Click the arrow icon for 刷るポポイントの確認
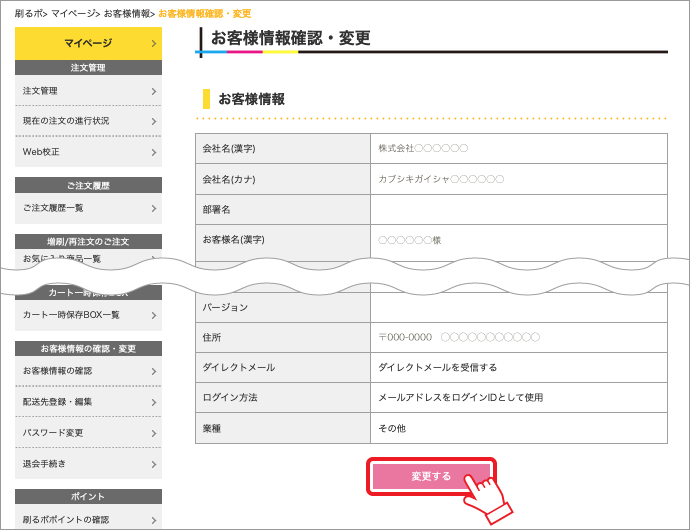Viewport: 690px width, 530px height. (154, 520)
